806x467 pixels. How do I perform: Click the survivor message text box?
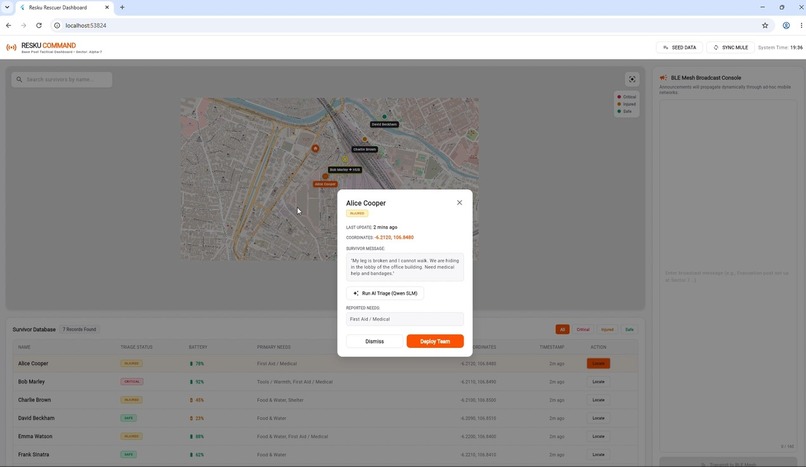[405, 267]
